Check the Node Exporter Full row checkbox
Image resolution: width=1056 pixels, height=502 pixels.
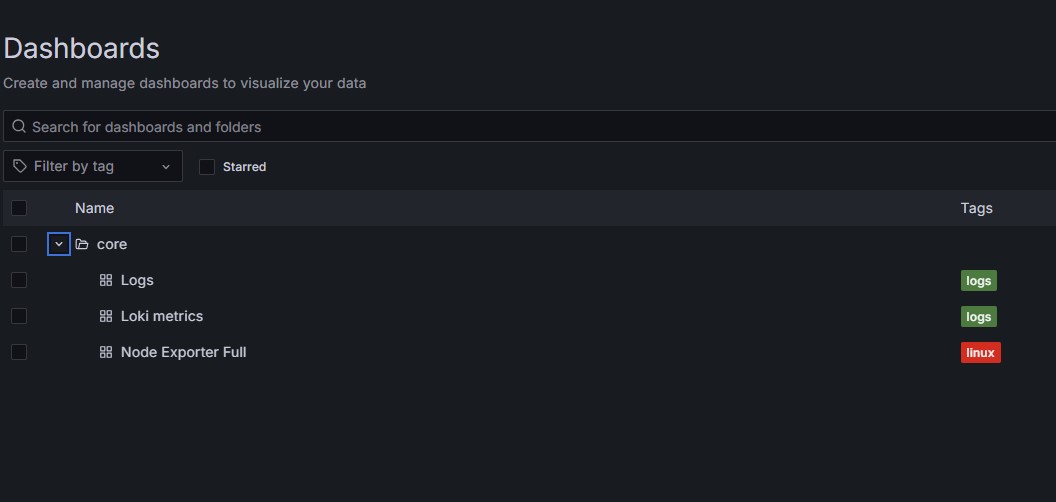pos(19,352)
